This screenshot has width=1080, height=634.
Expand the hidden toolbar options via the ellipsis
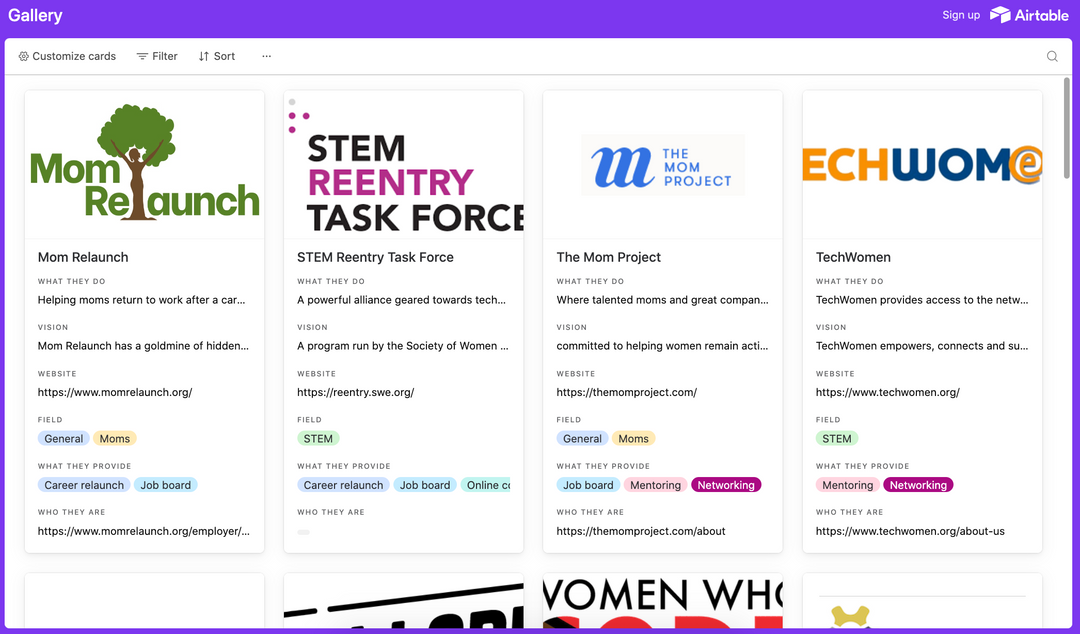click(266, 56)
